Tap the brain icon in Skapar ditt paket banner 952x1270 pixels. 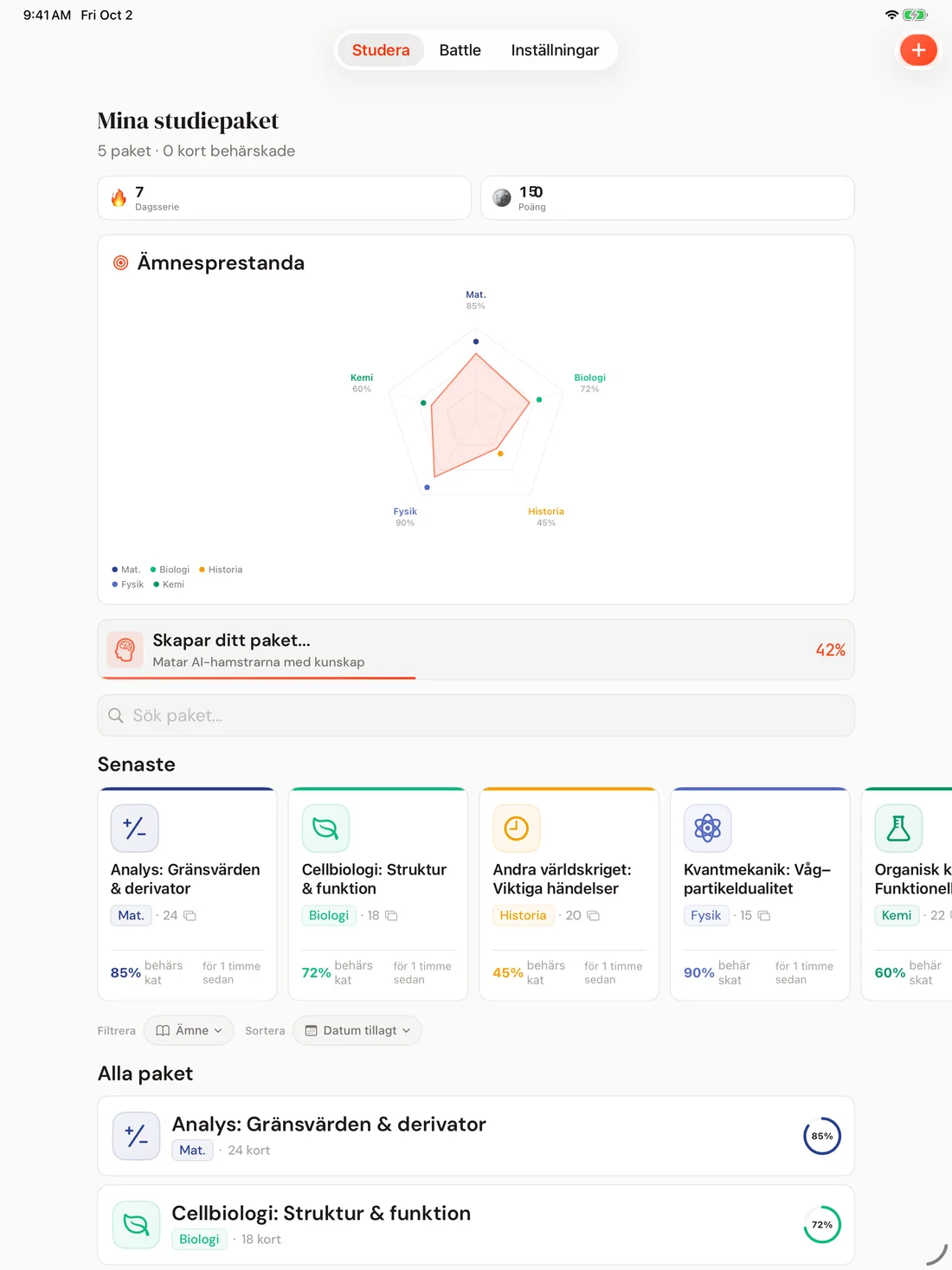coord(125,649)
